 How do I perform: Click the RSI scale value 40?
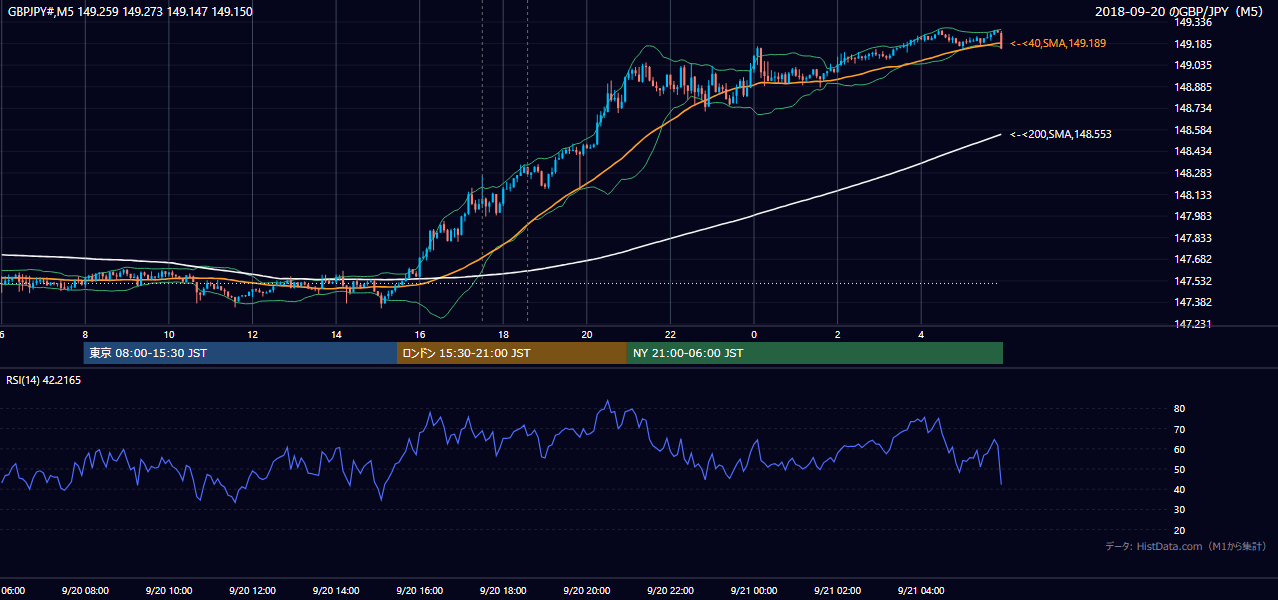click(1180, 489)
